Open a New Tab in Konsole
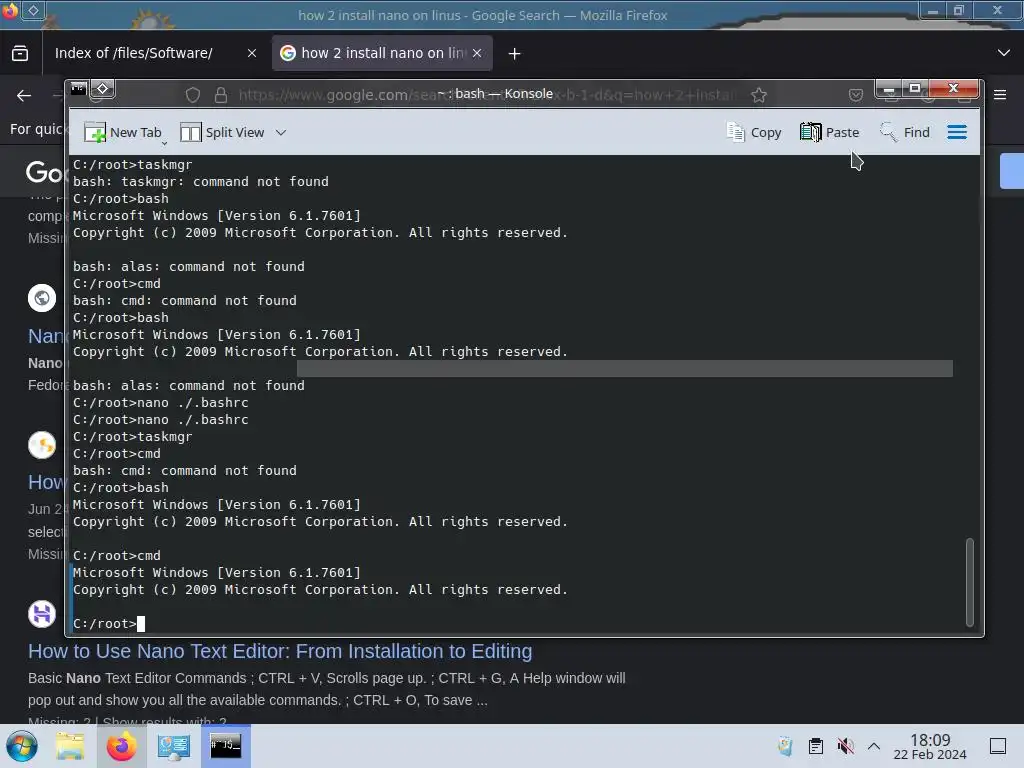The height and width of the screenshot is (768, 1024). (x=123, y=133)
